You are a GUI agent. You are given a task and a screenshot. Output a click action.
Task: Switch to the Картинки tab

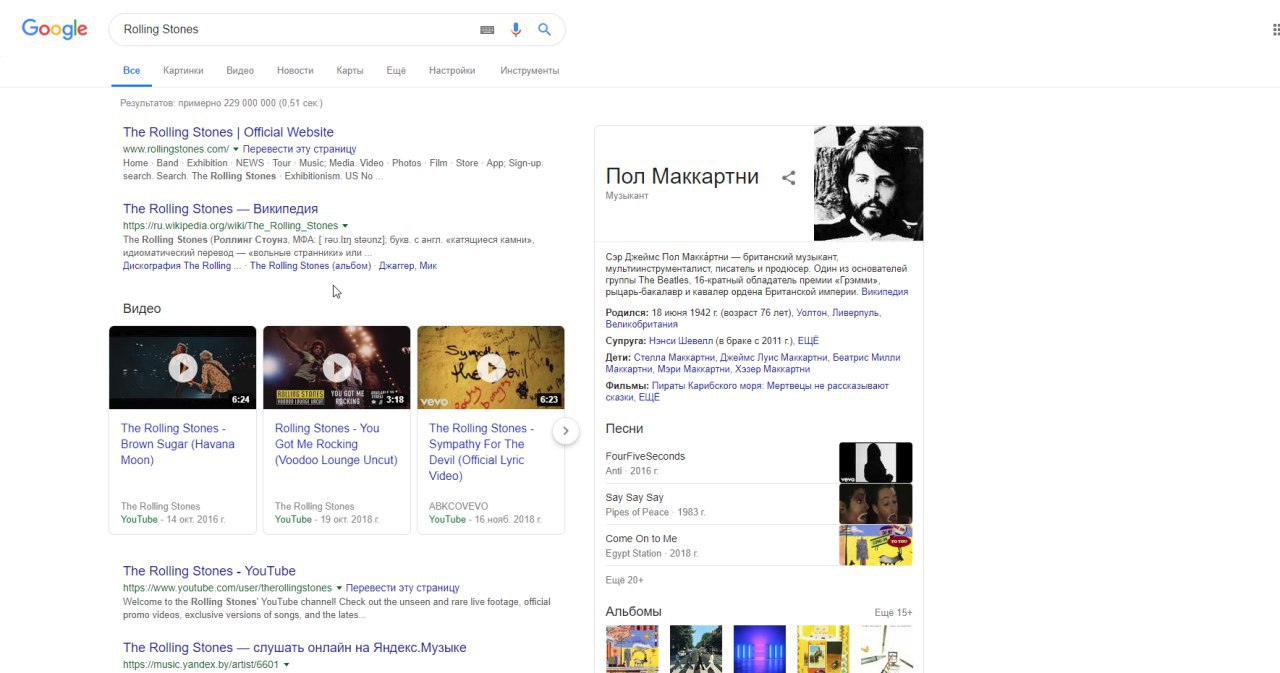[x=183, y=71]
